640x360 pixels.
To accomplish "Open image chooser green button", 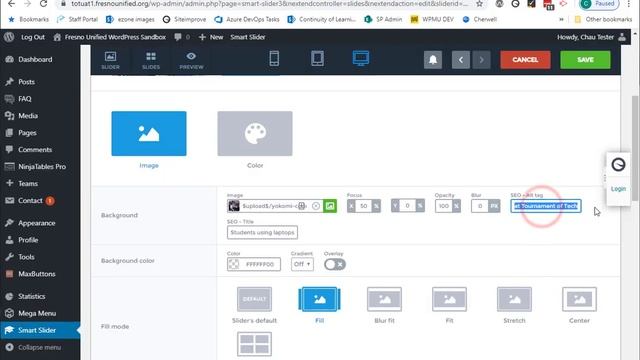I will (330, 206).
